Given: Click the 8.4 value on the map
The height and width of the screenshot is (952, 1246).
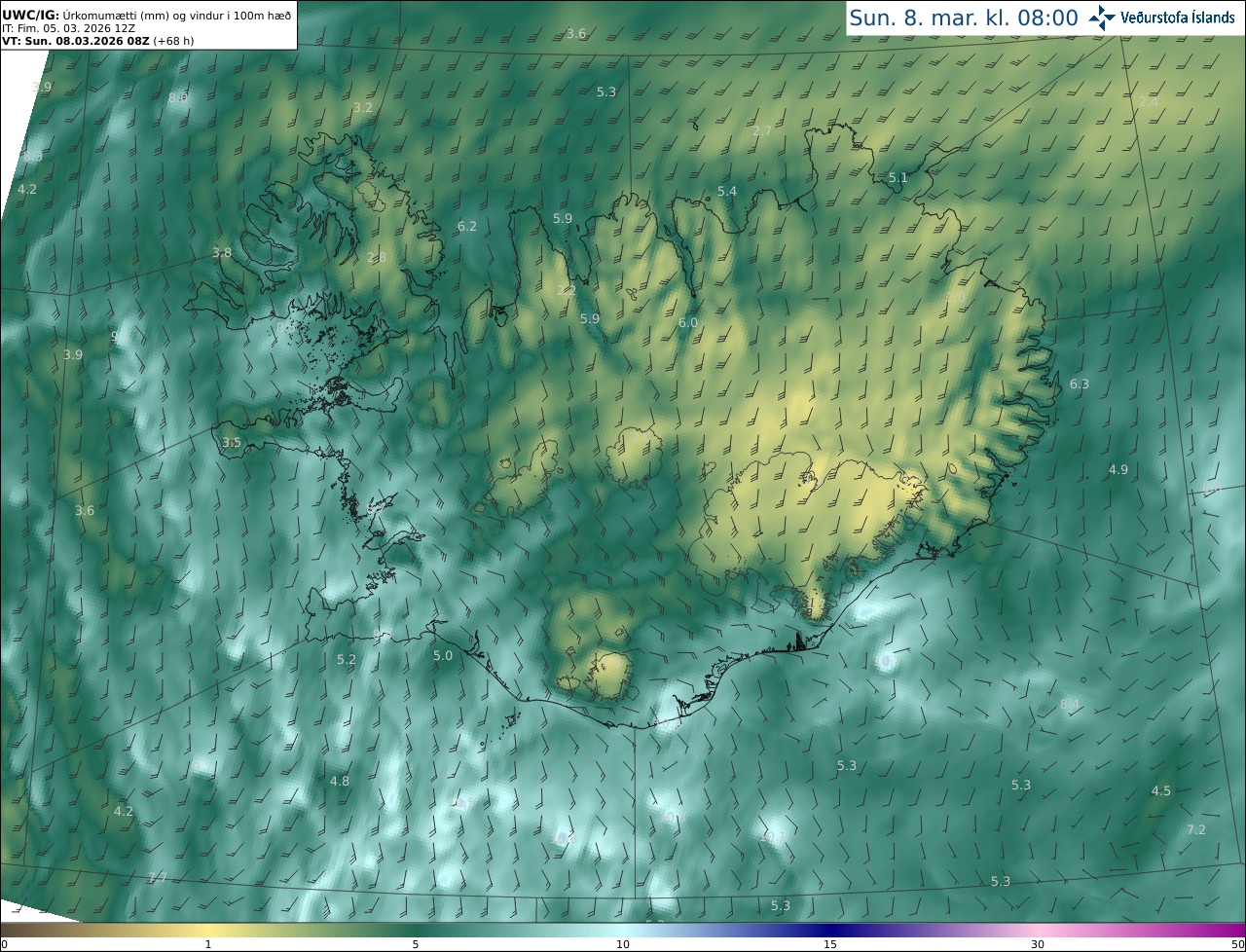Looking at the screenshot, I should (1070, 705).
